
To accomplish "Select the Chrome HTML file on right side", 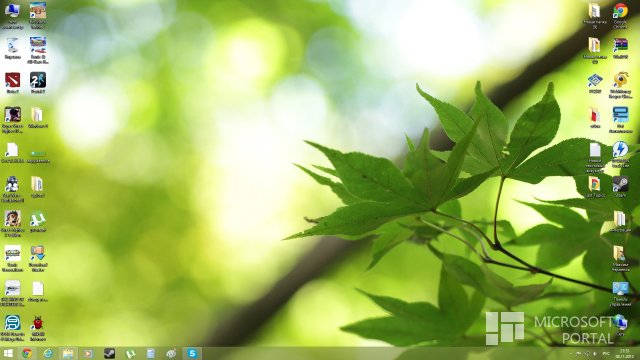I will [595, 184].
